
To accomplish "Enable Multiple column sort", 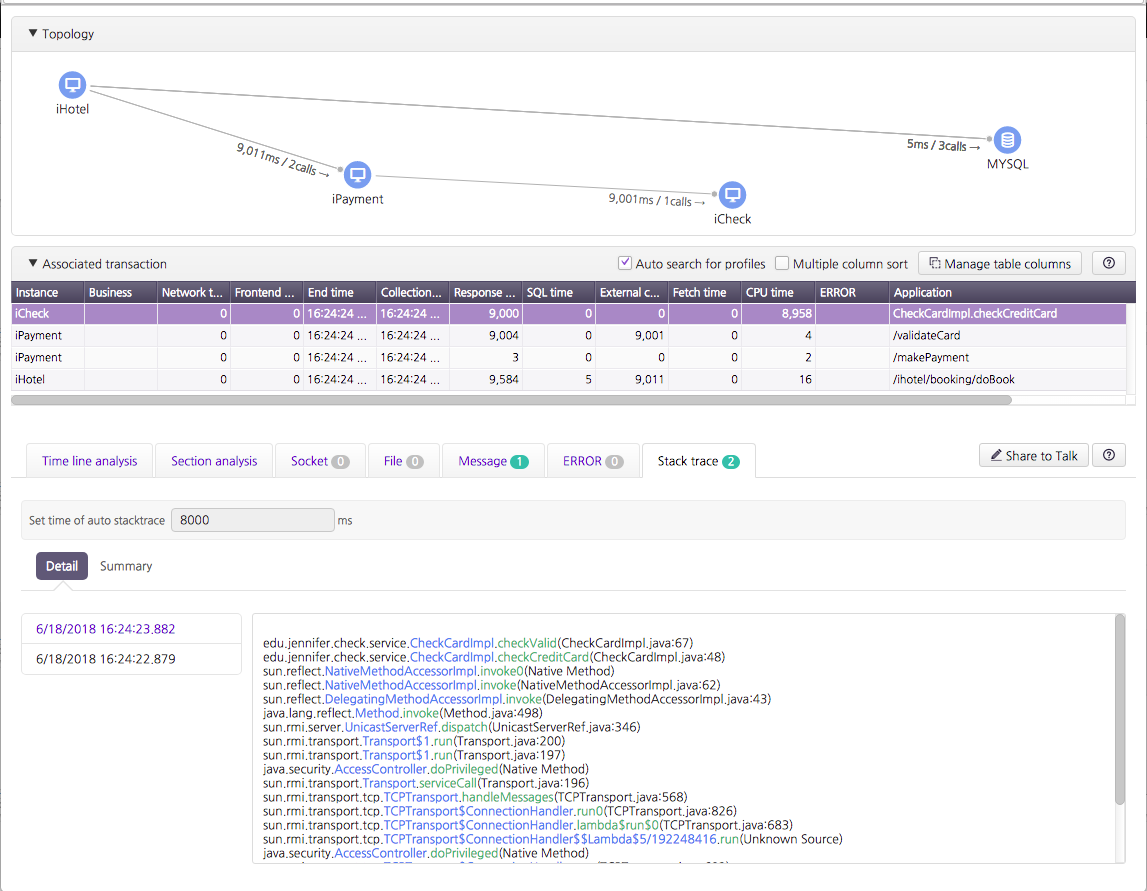I will pyautogui.click(x=783, y=263).
